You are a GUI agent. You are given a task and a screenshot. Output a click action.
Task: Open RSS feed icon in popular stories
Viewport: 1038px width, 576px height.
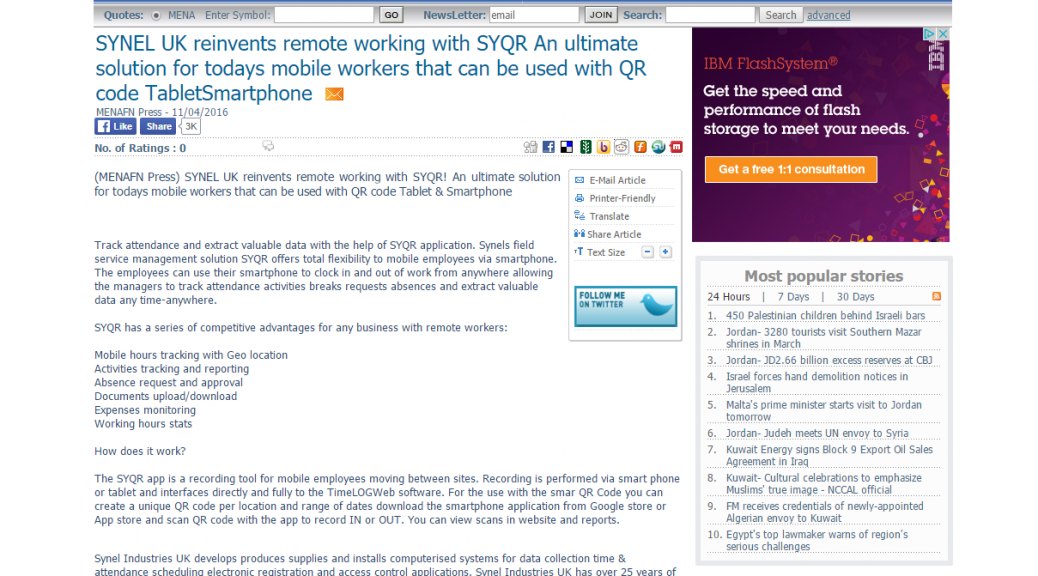pyautogui.click(x=936, y=297)
